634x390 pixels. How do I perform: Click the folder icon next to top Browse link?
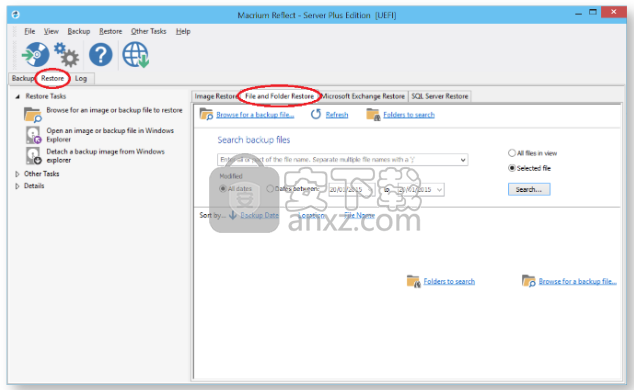point(206,114)
